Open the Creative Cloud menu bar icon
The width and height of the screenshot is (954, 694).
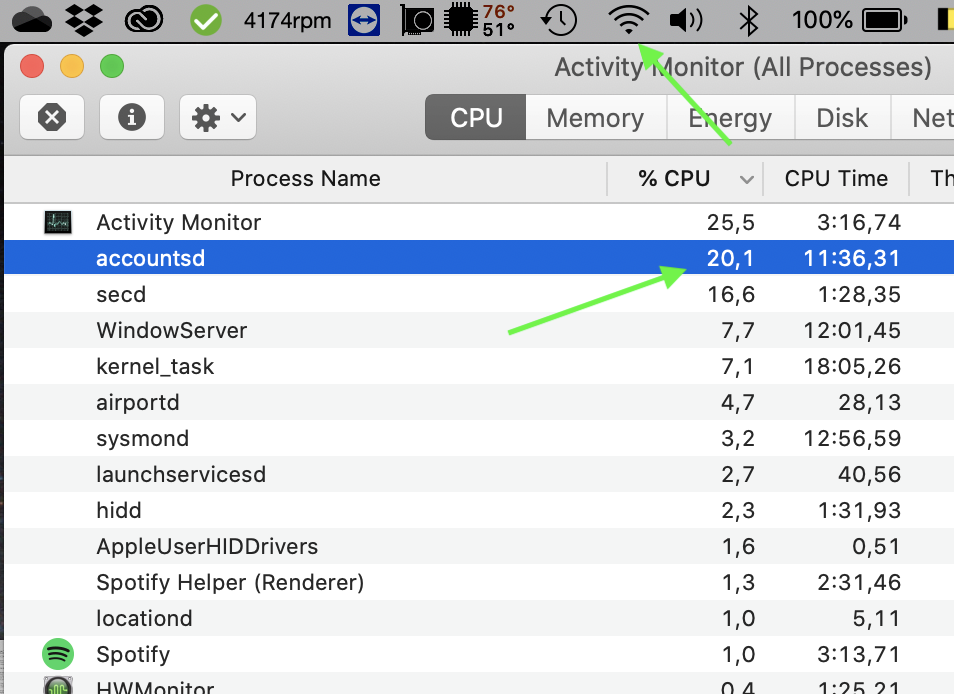tap(148, 19)
